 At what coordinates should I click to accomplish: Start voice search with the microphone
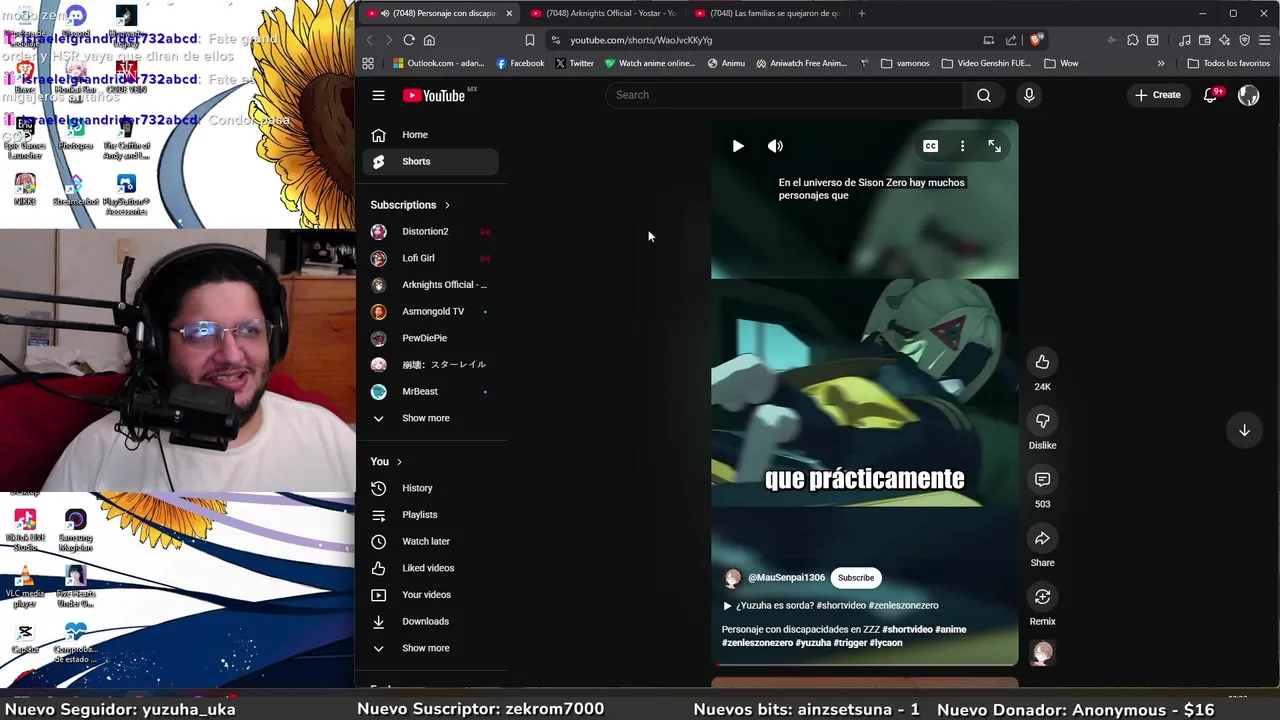(1029, 95)
